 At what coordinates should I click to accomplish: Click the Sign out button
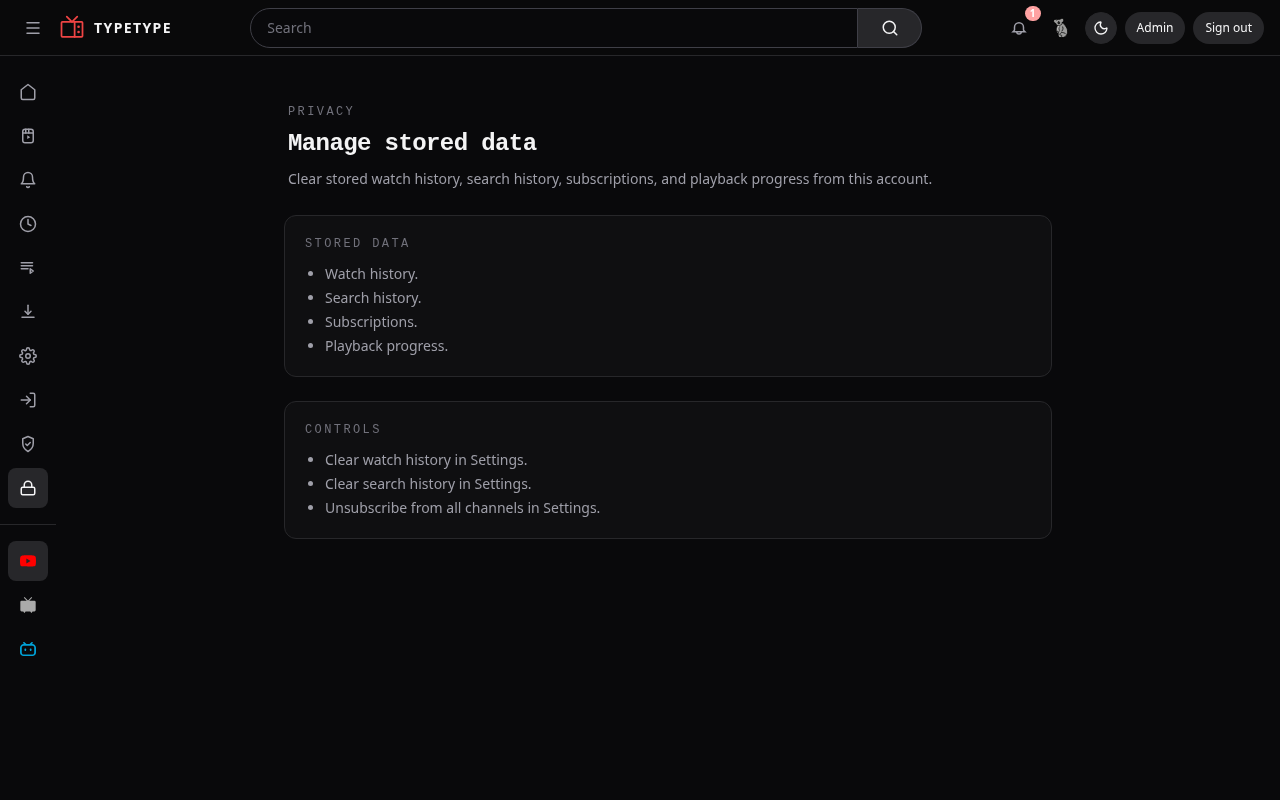tap(1228, 28)
